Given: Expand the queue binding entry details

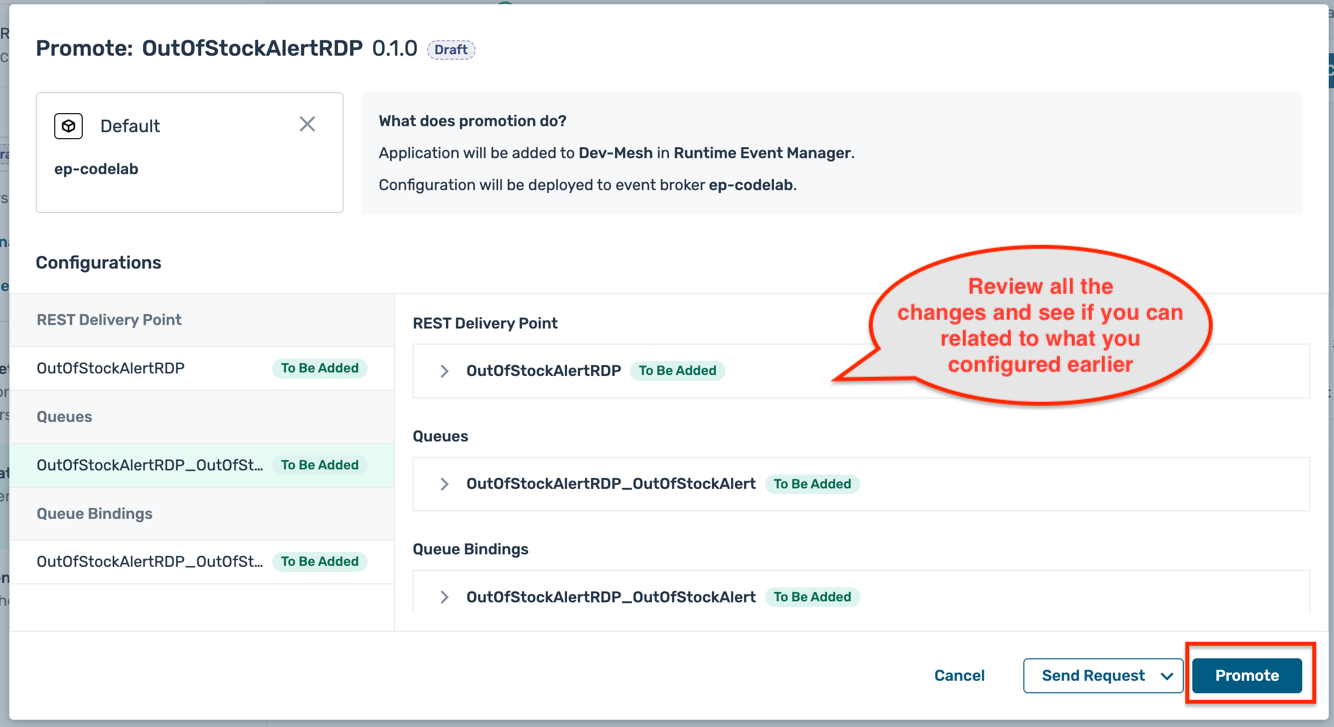Looking at the screenshot, I should click(444, 596).
